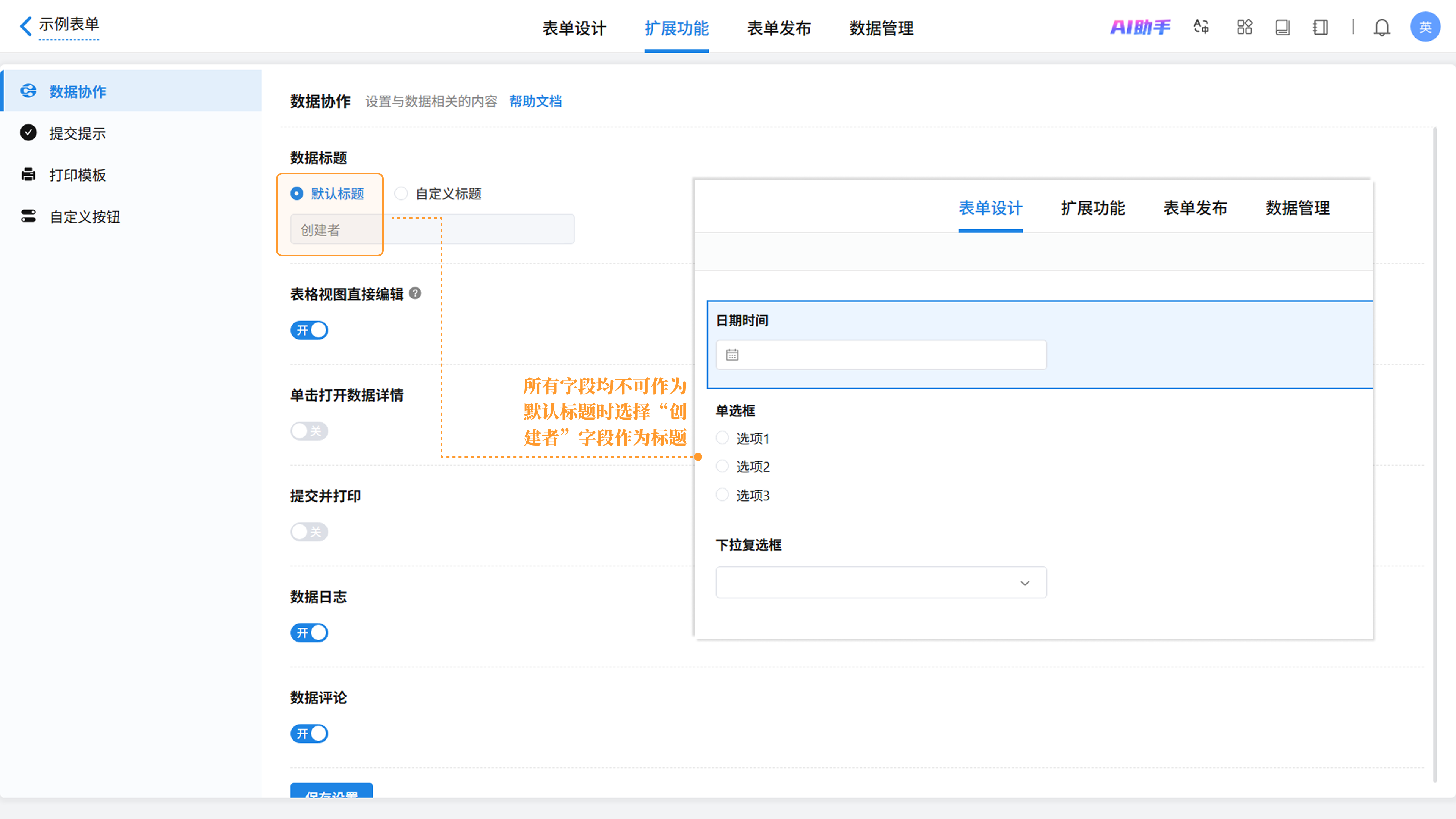Image resolution: width=1456 pixels, height=819 pixels.
Task: Click the calendar icon in 日期时间 field
Action: (x=732, y=355)
